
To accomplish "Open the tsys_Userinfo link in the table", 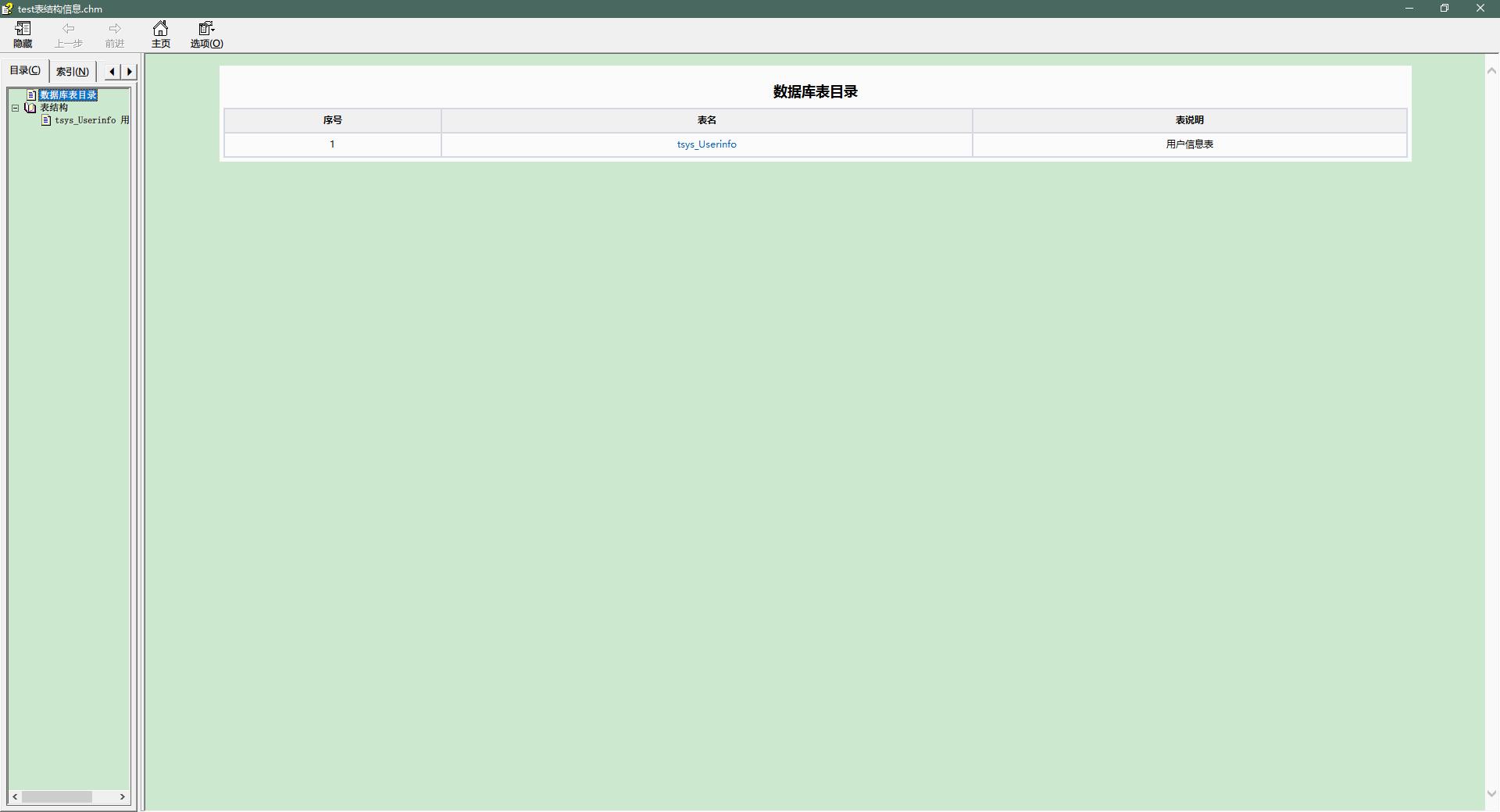I will [x=705, y=144].
